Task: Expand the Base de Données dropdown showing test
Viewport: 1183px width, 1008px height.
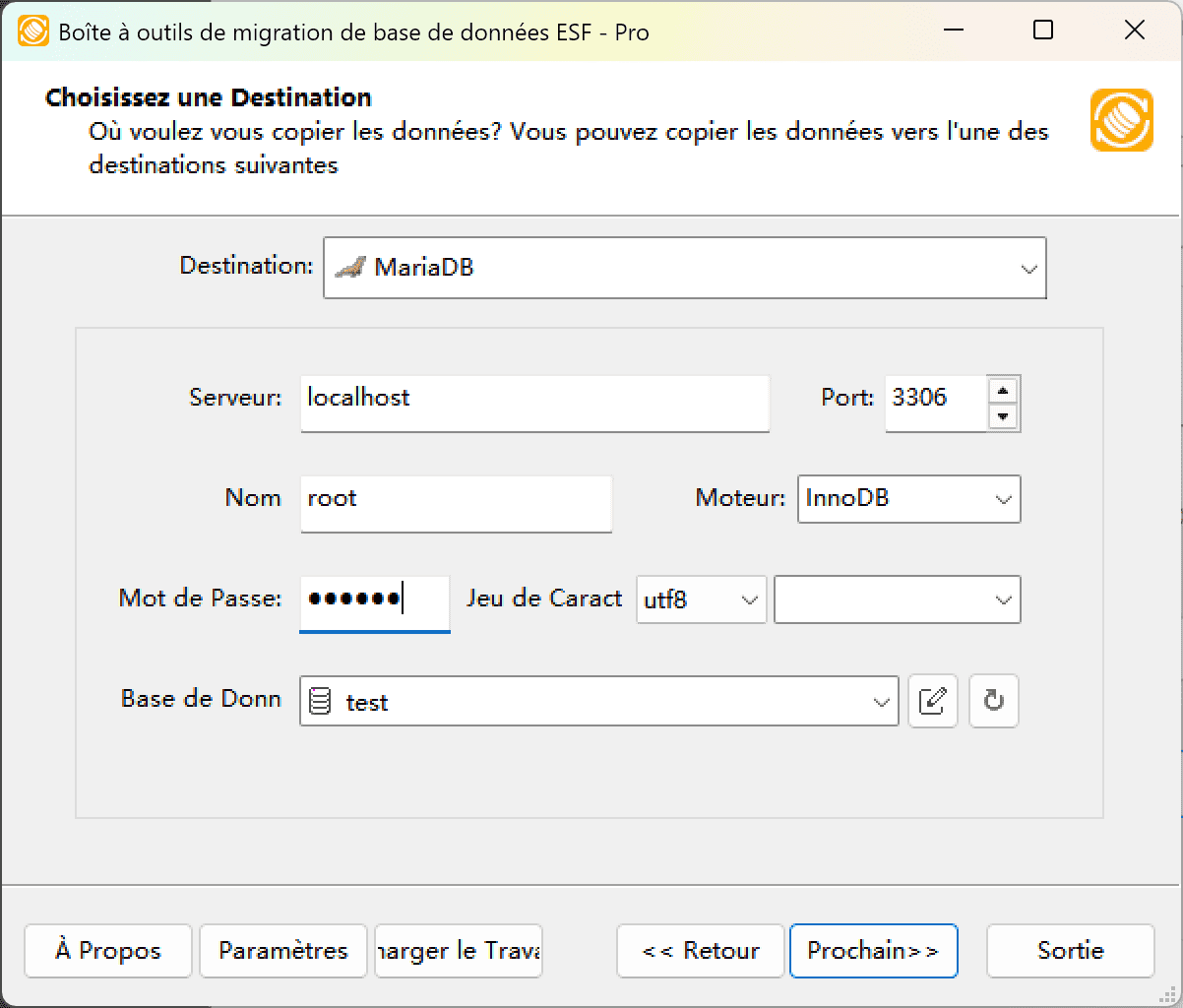Action: tap(879, 700)
